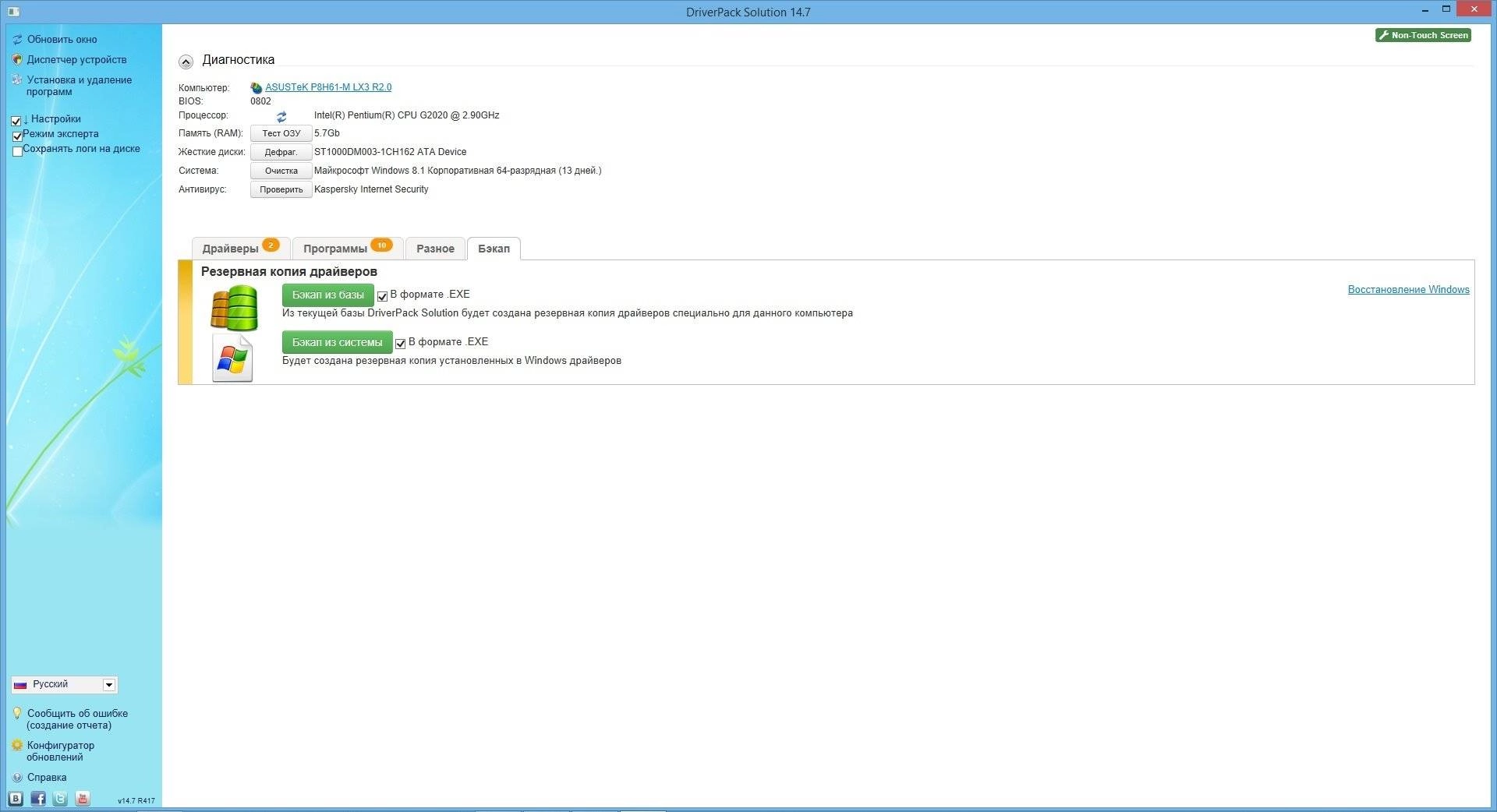Uncheck the Режим эксперта checkbox
The width and height of the screenshot is (1497, 812).
pyautogui.click(x=17, y=136)
